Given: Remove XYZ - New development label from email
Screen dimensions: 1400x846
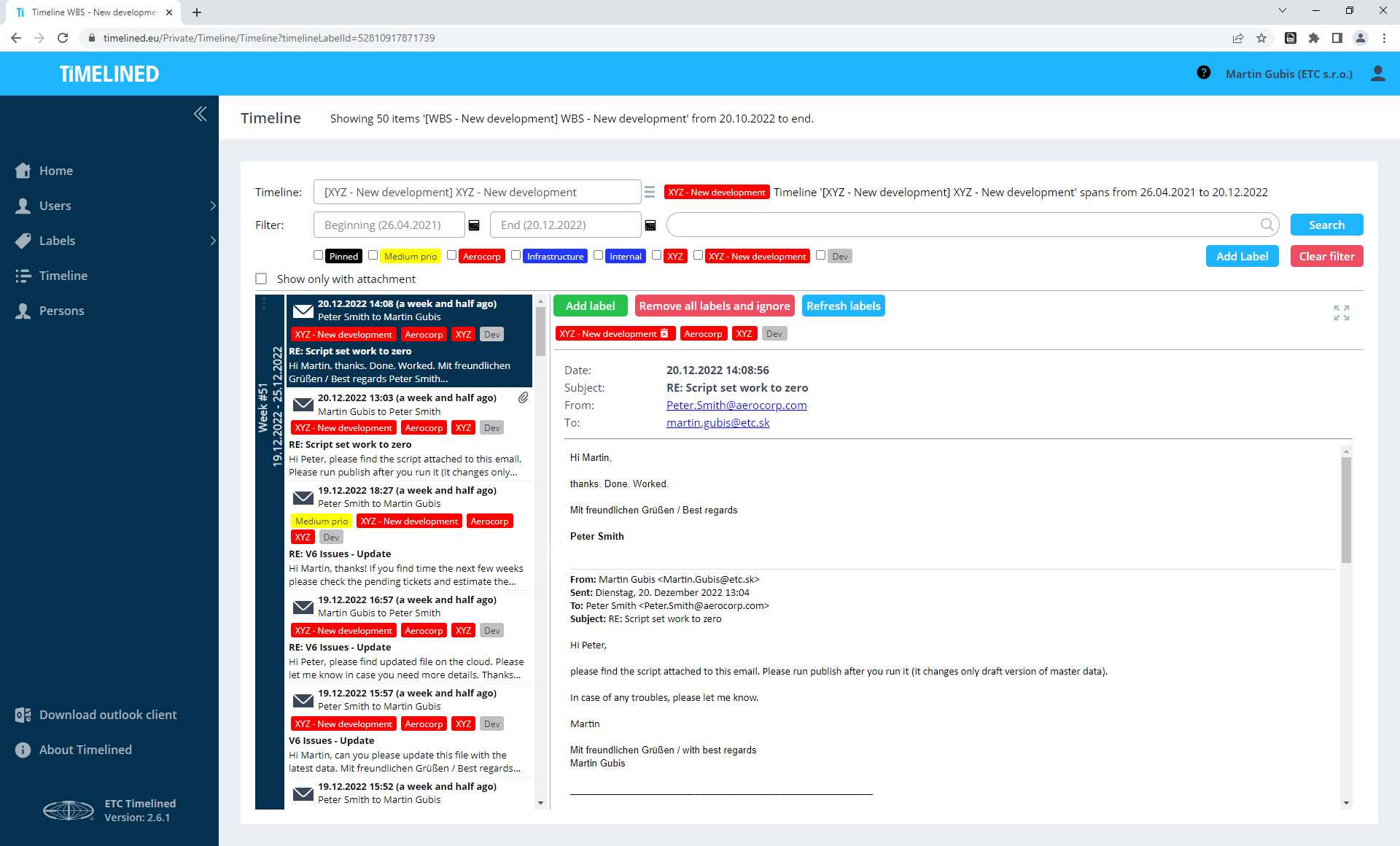Looking at the screenshot, I should pyautogui.click(x=664, y=334).
